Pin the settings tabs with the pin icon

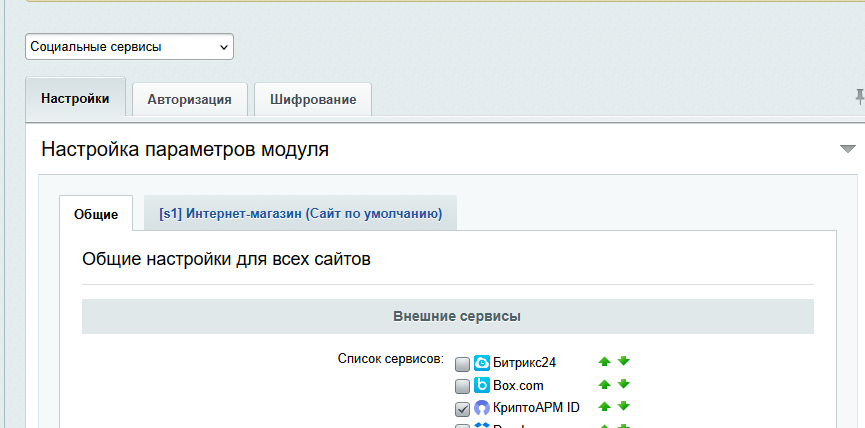pos(858,97)
